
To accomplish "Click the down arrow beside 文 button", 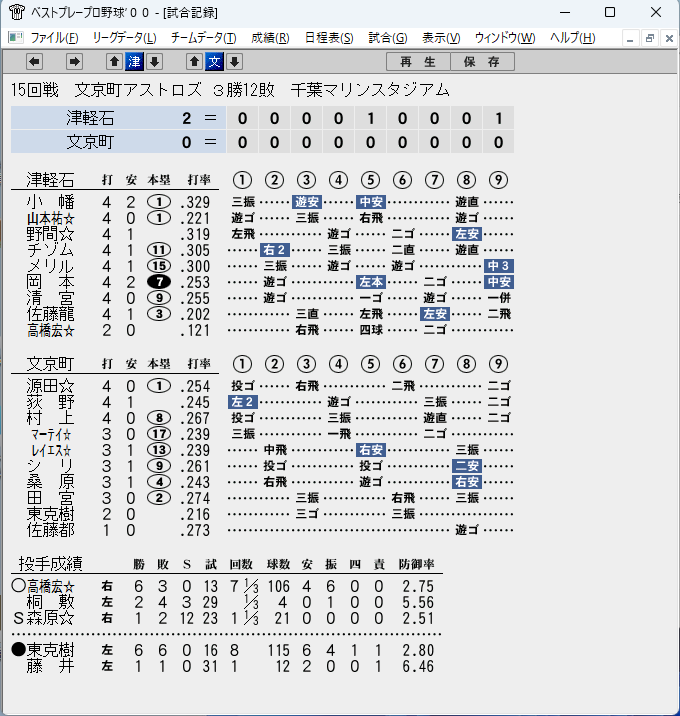I will point(234,61).
